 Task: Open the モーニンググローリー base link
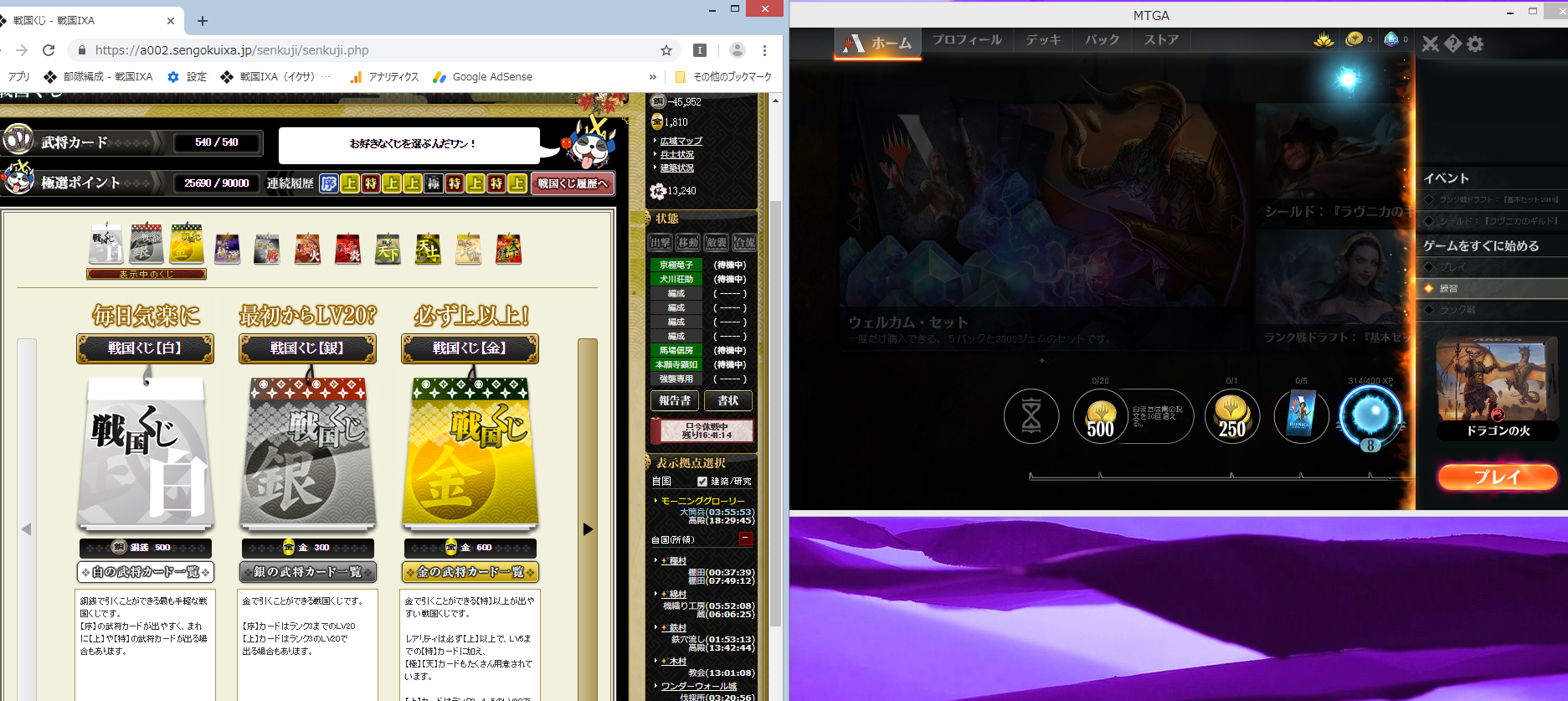(x=702, y=501)
